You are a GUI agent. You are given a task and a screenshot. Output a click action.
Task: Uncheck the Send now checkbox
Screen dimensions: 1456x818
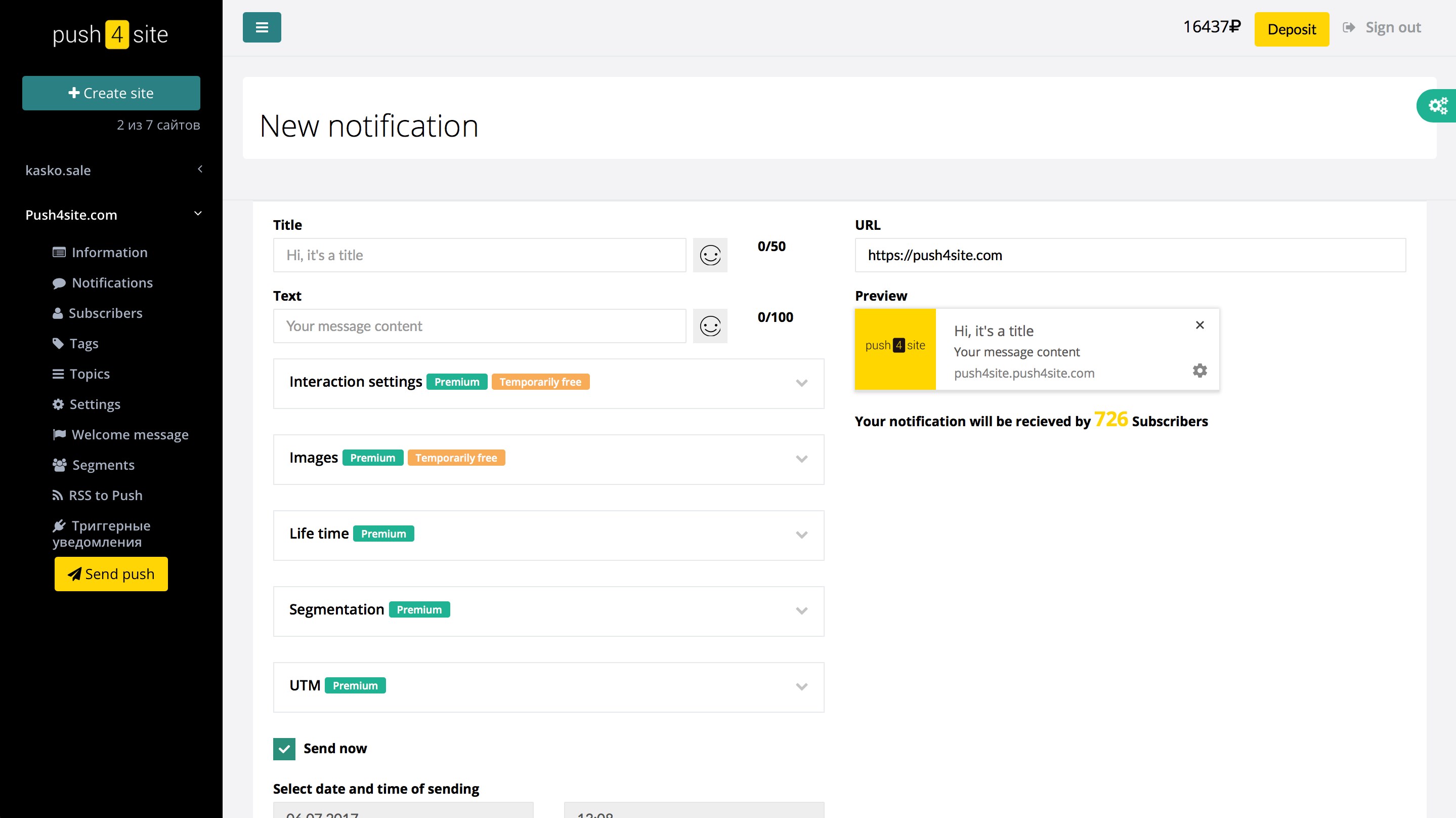click(284, 749)
